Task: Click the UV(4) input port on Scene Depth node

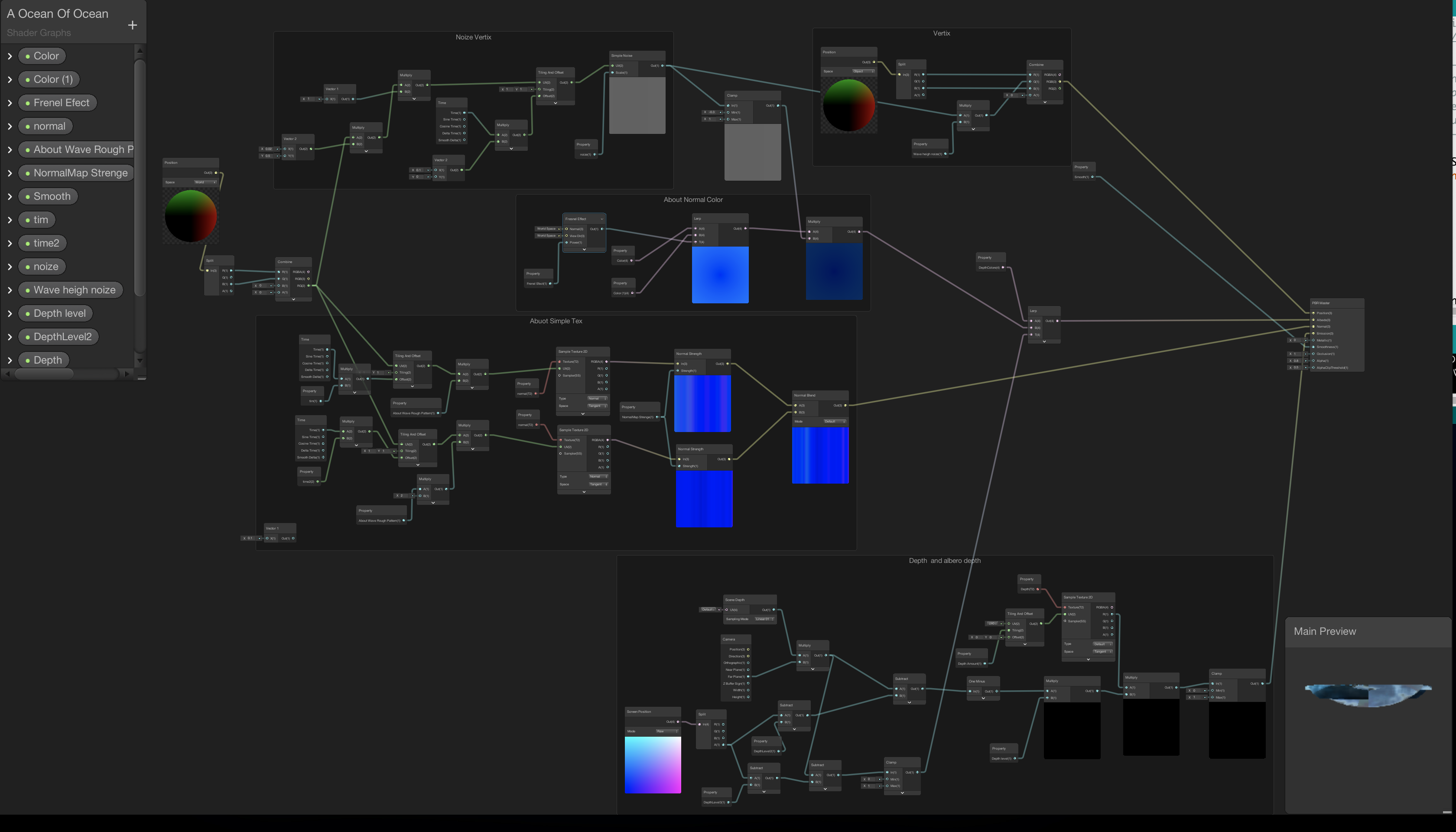Action: click(x=727, y=610)
